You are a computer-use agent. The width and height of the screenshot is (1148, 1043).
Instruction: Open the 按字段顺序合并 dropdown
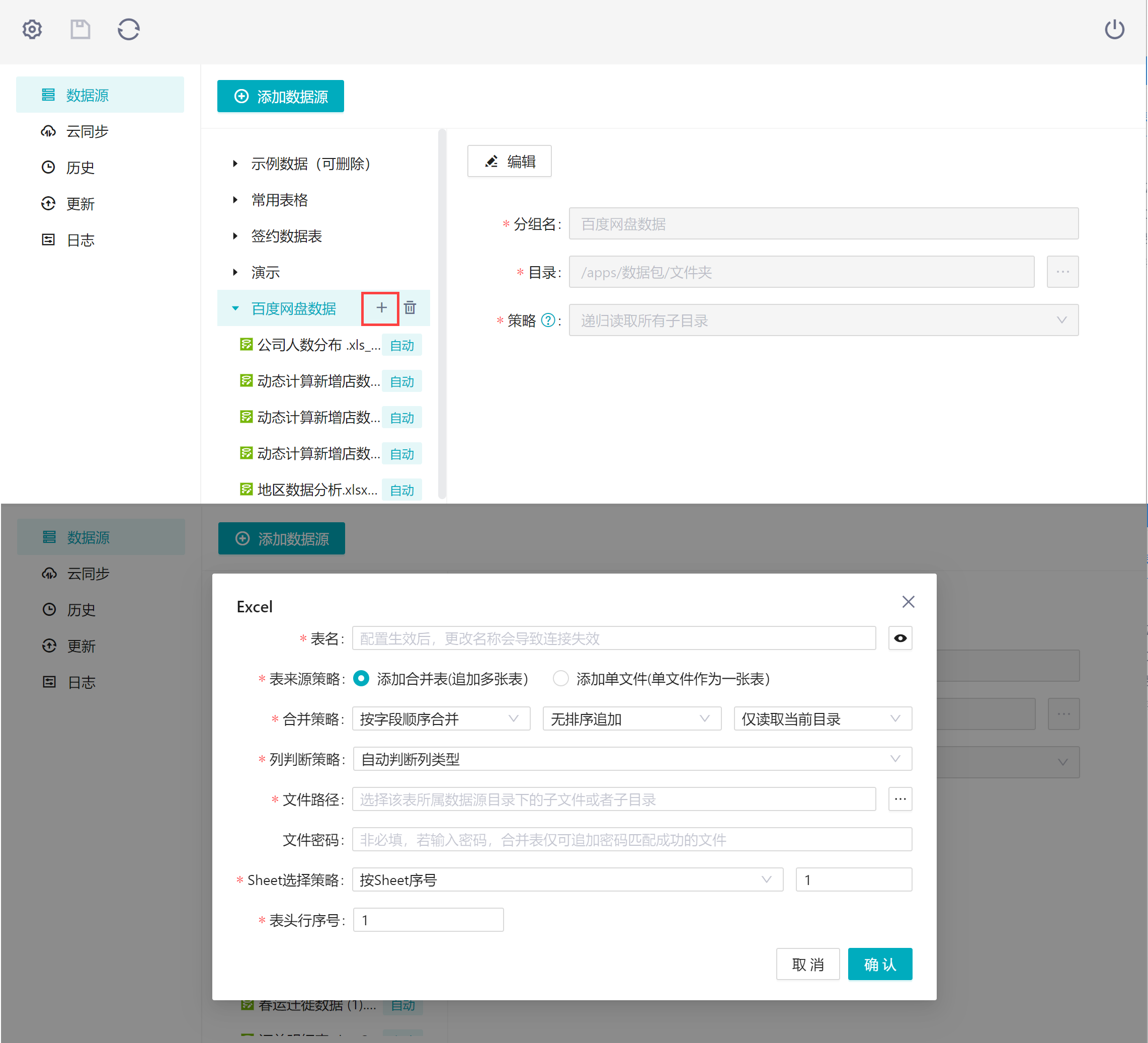click(441, 719)
